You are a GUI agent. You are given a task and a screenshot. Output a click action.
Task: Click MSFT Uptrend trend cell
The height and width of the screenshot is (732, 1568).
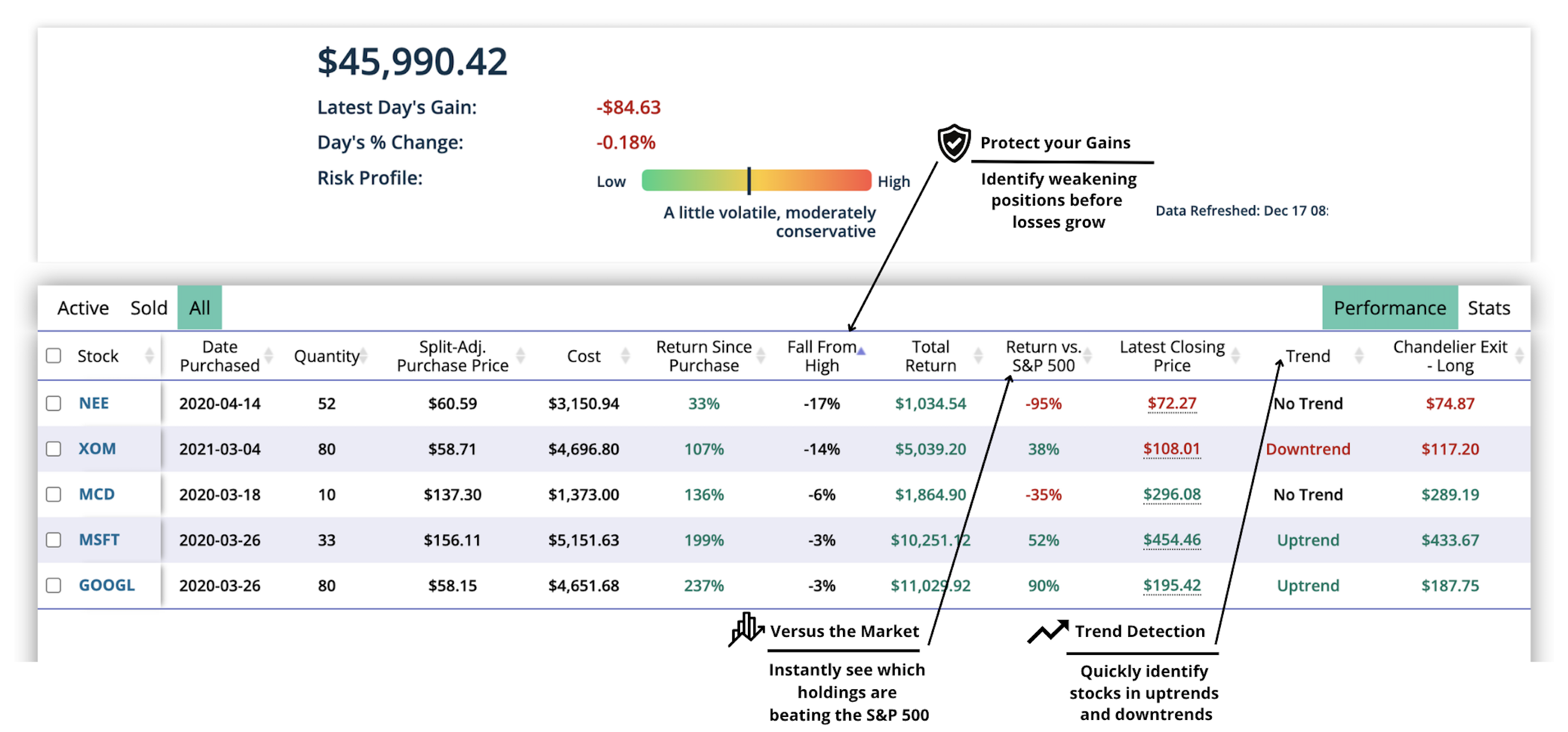(1308, 540)
